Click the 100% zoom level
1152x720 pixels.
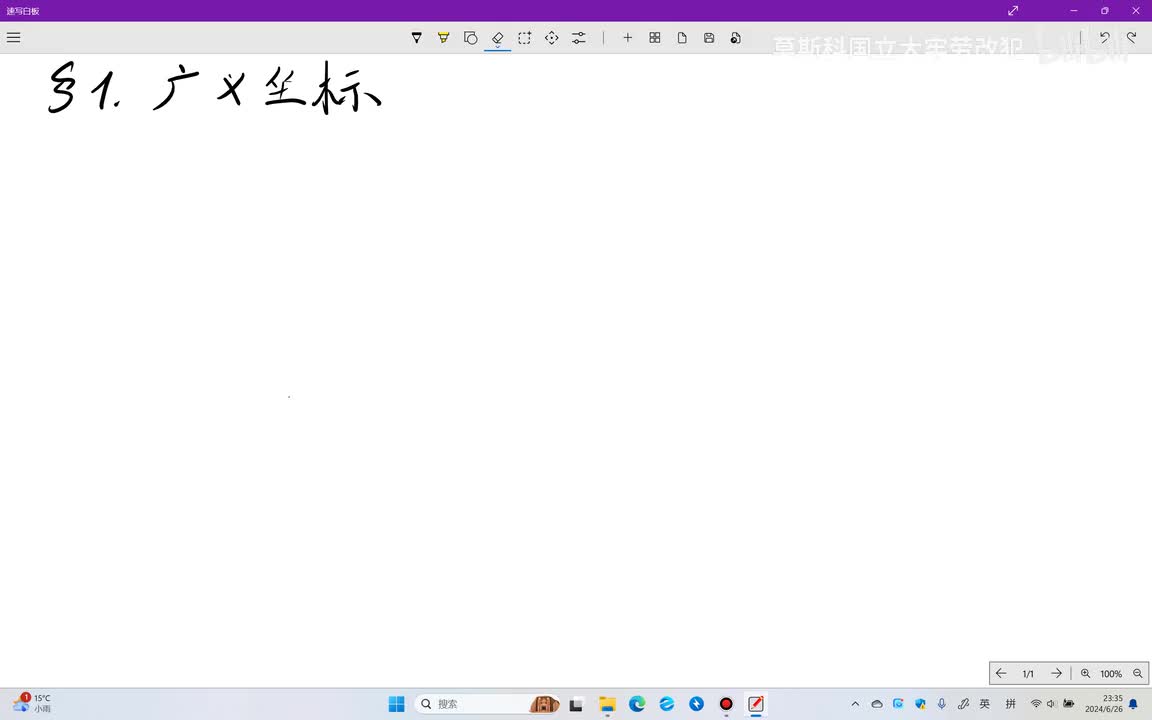[x=1111, y=674]
